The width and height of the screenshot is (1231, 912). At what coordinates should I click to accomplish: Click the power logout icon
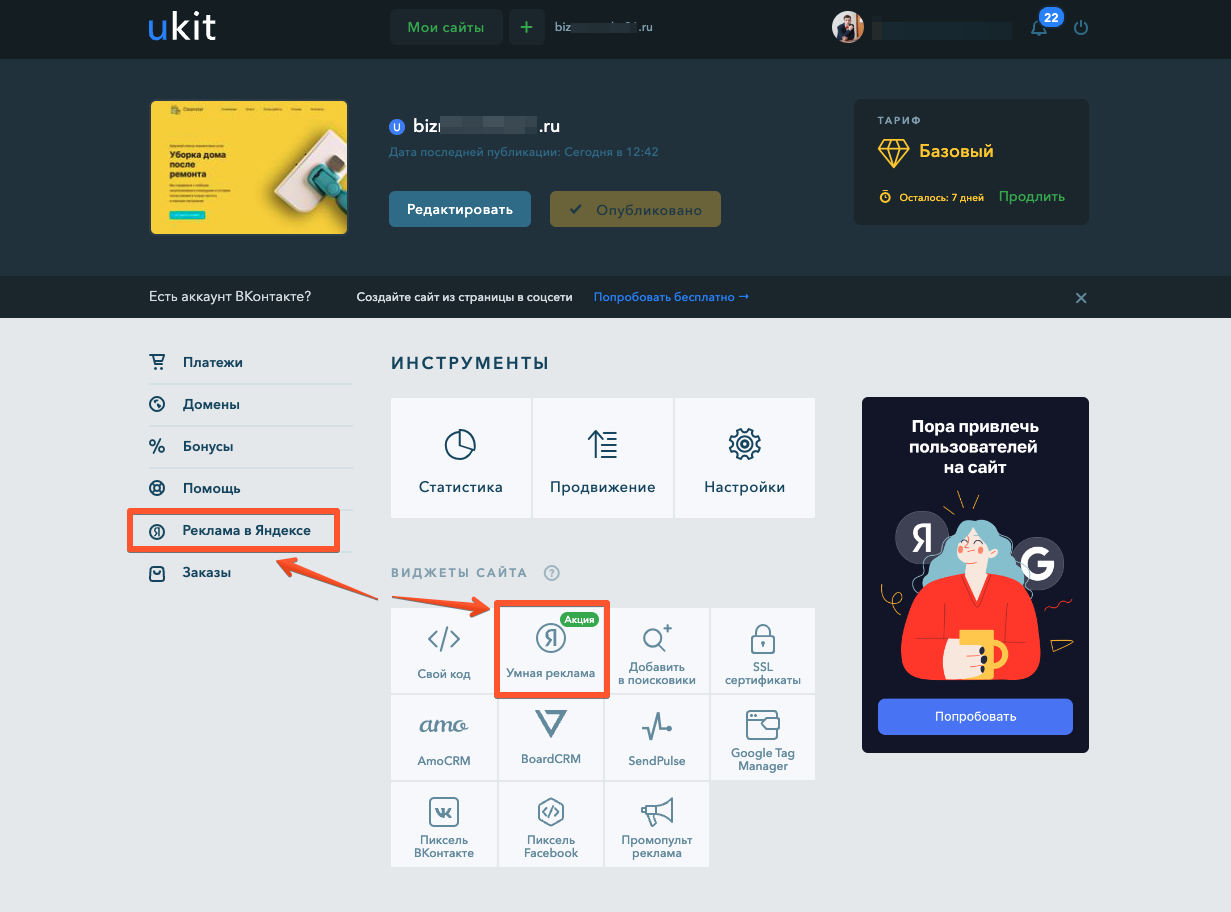click(x=1080, y=28)
